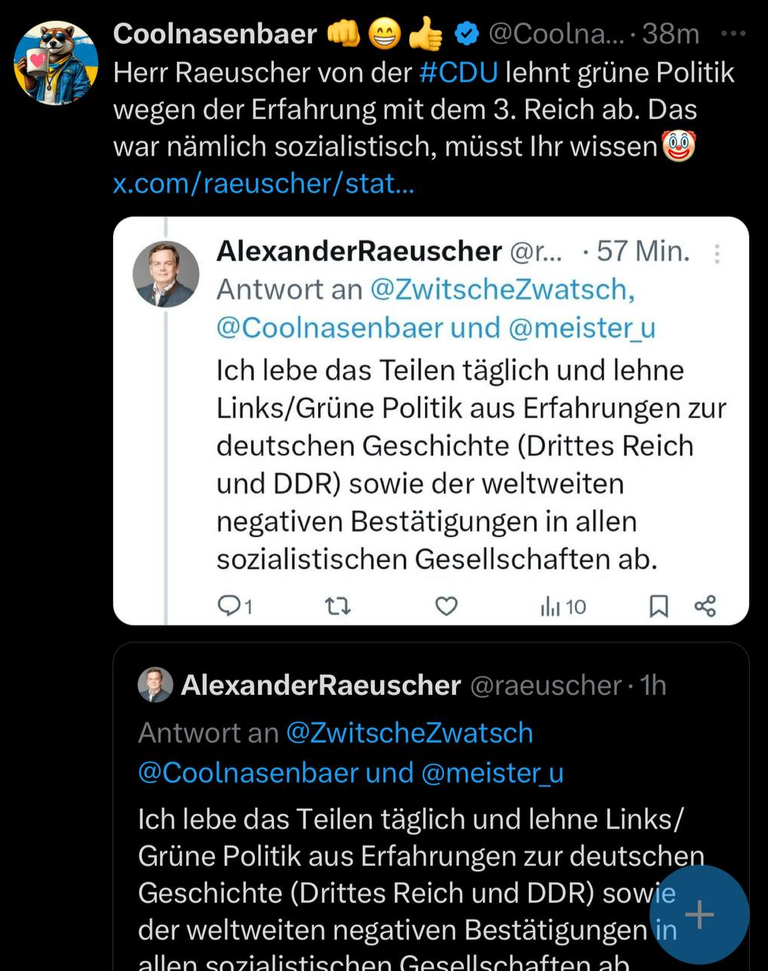Tap the blue compose plus button
768x971 pixels.
click(699, 914)
